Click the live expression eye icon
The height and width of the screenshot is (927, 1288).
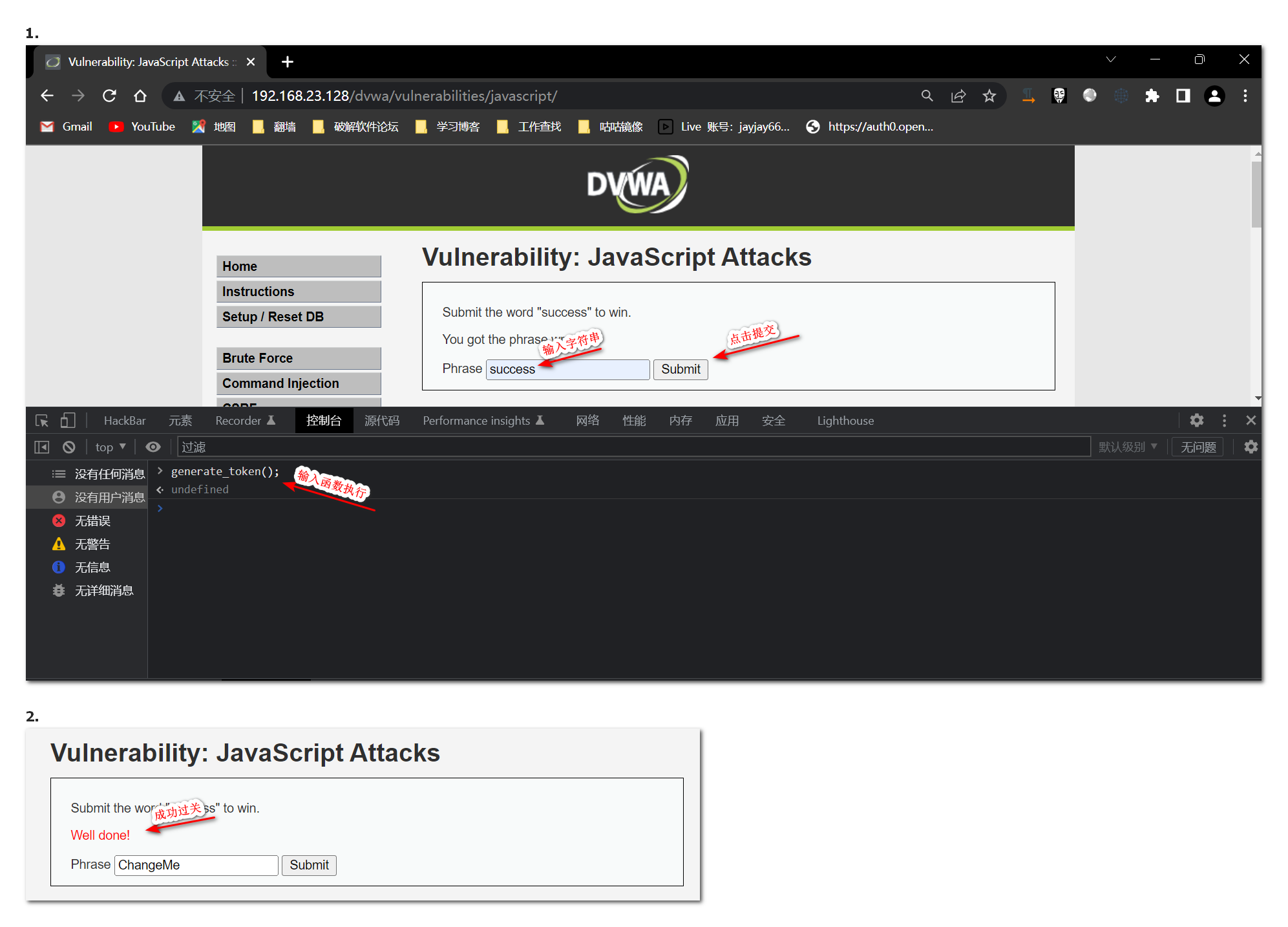point(153,447)
